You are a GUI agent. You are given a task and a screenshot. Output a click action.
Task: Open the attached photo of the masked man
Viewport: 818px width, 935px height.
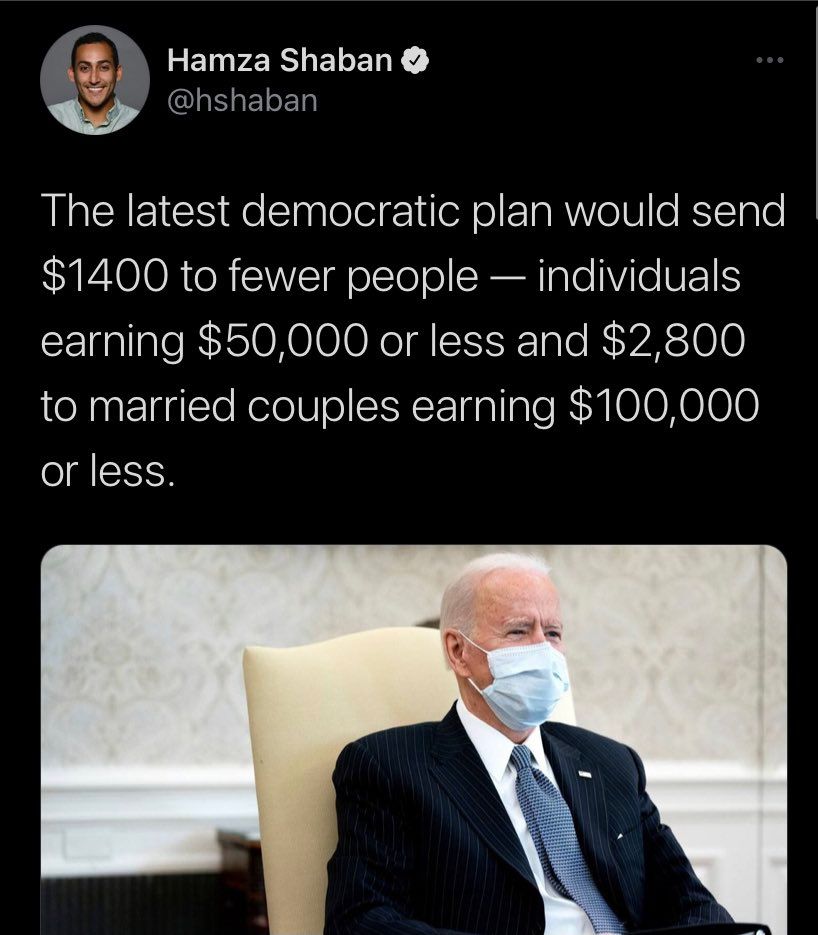413,740
